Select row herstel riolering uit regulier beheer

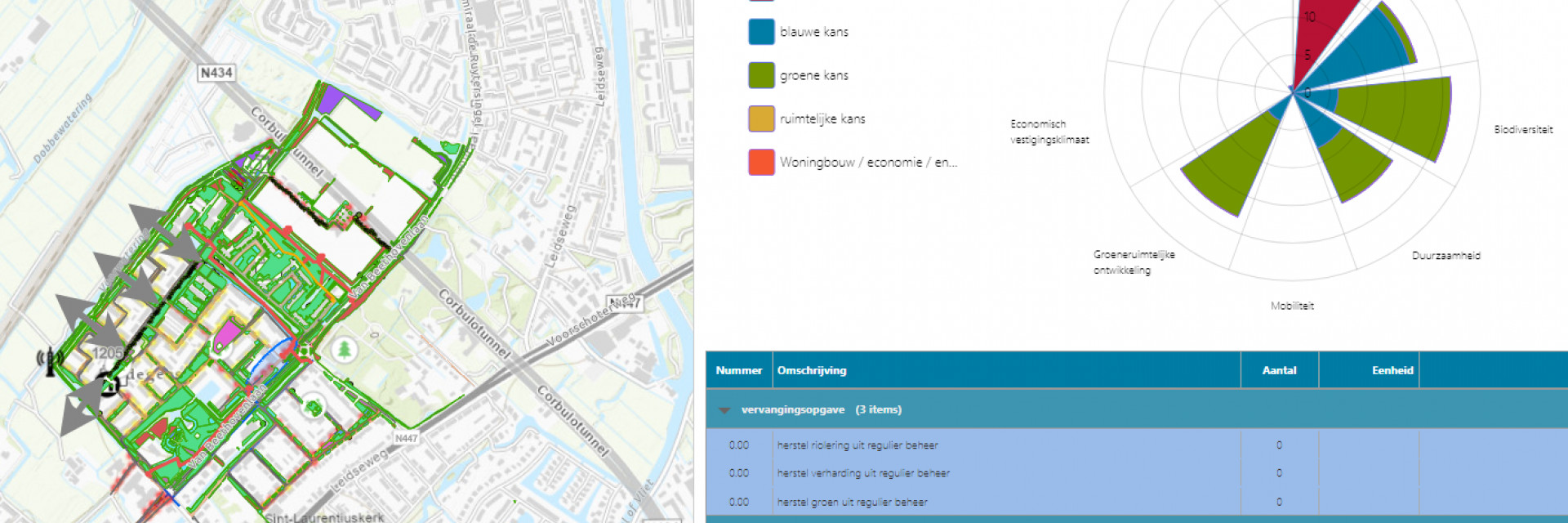[x=857, y=445]
